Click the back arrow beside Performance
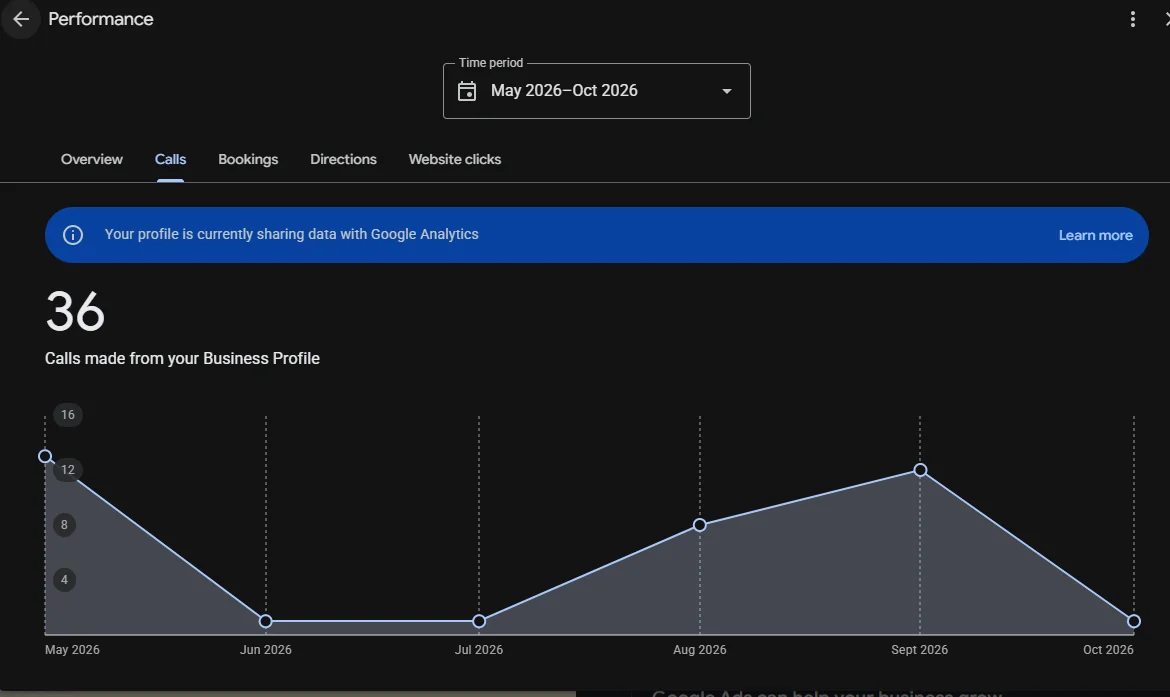The width and height of the screenshot is (1170, 697). (21, 19)
